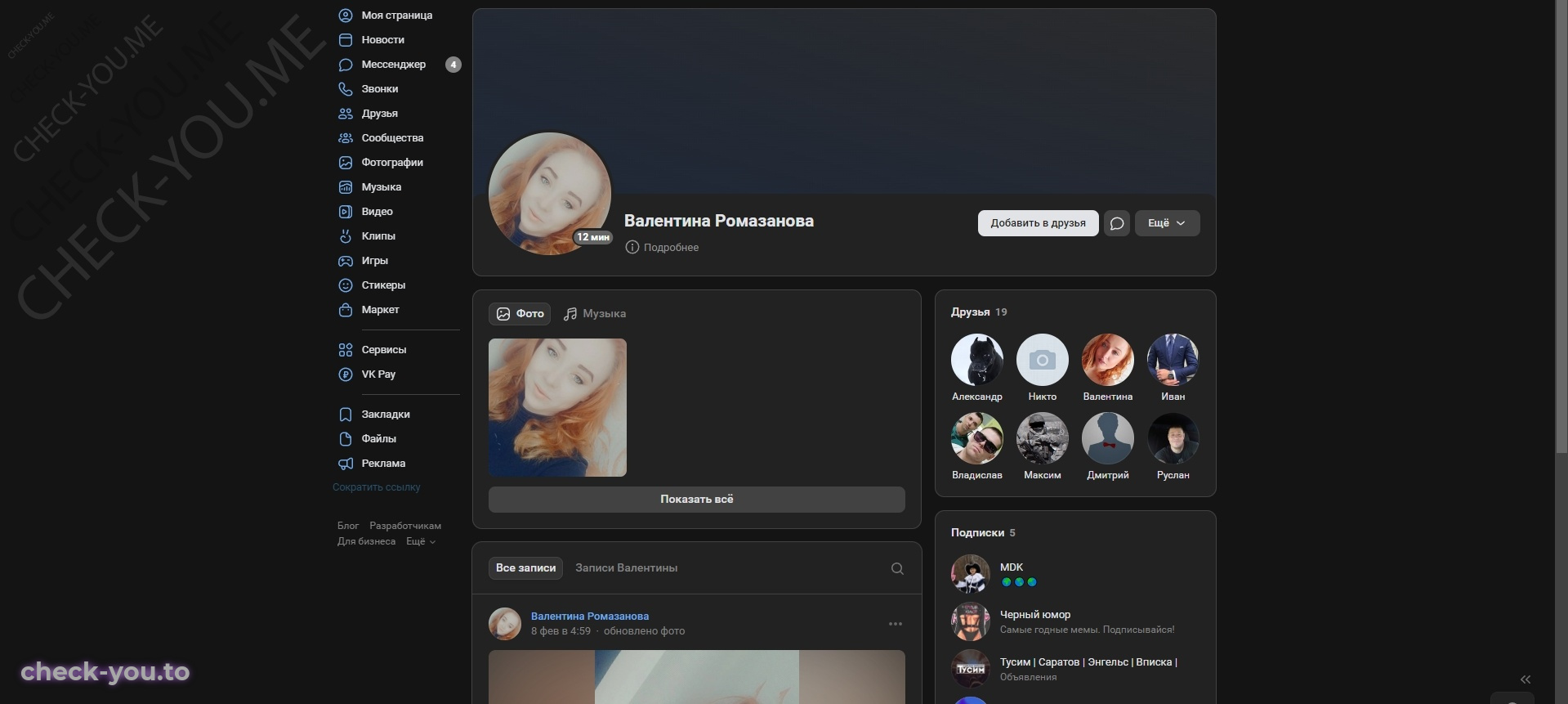Click the Добавить в друзья button

pos(1038,223)
